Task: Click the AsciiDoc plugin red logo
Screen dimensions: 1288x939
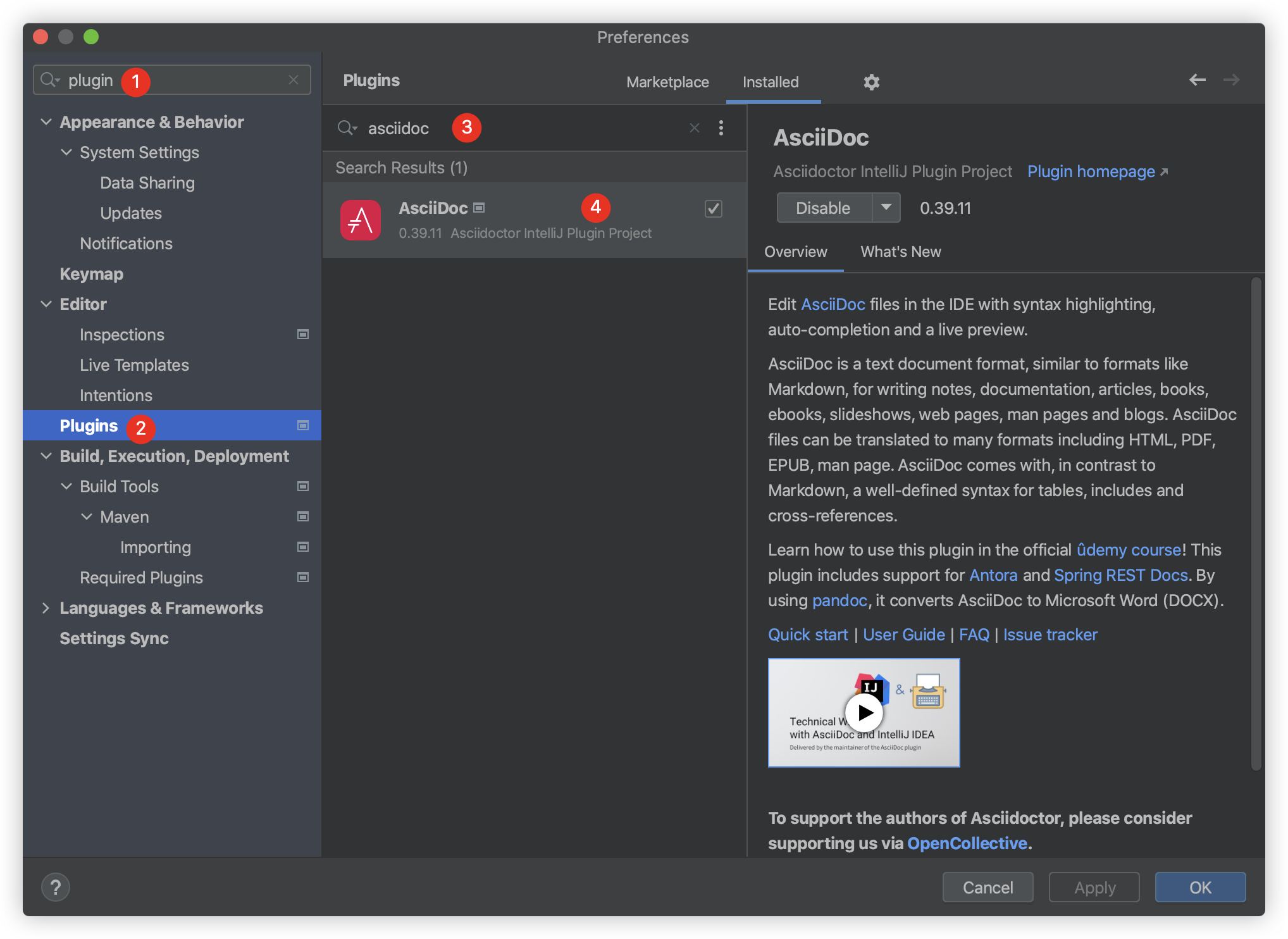Action: [x=361, y=220]
